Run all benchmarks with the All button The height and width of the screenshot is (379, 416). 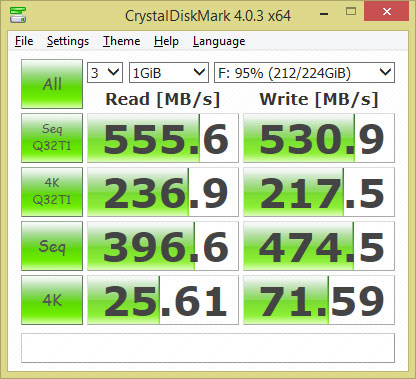pos(52,84)
